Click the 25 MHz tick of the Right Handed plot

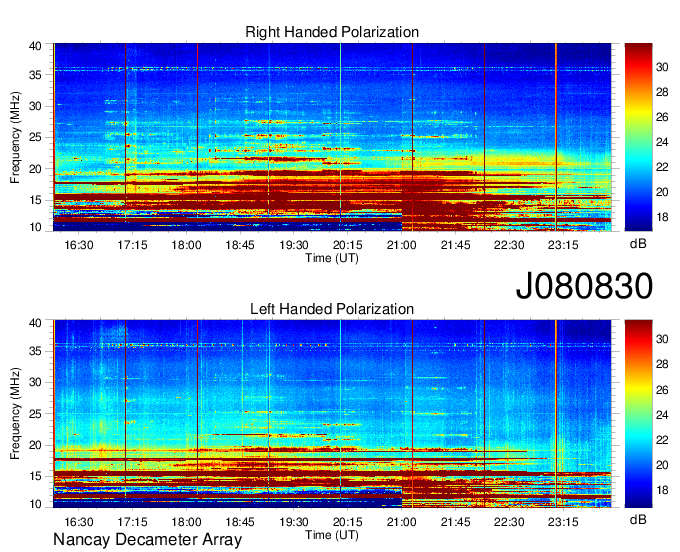[x=35, y=137]
